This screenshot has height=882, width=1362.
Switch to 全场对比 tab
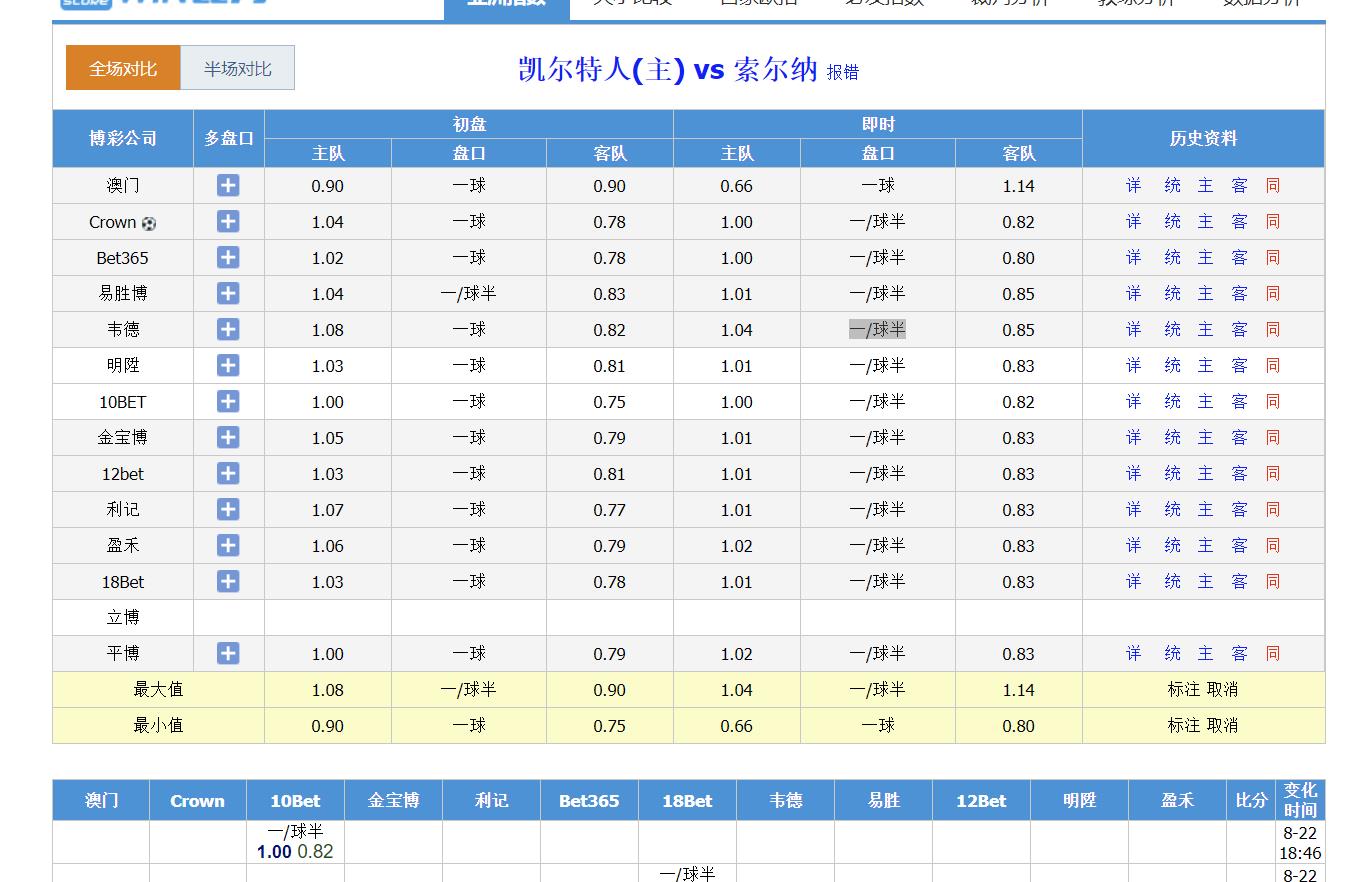[x=123, y=68]
